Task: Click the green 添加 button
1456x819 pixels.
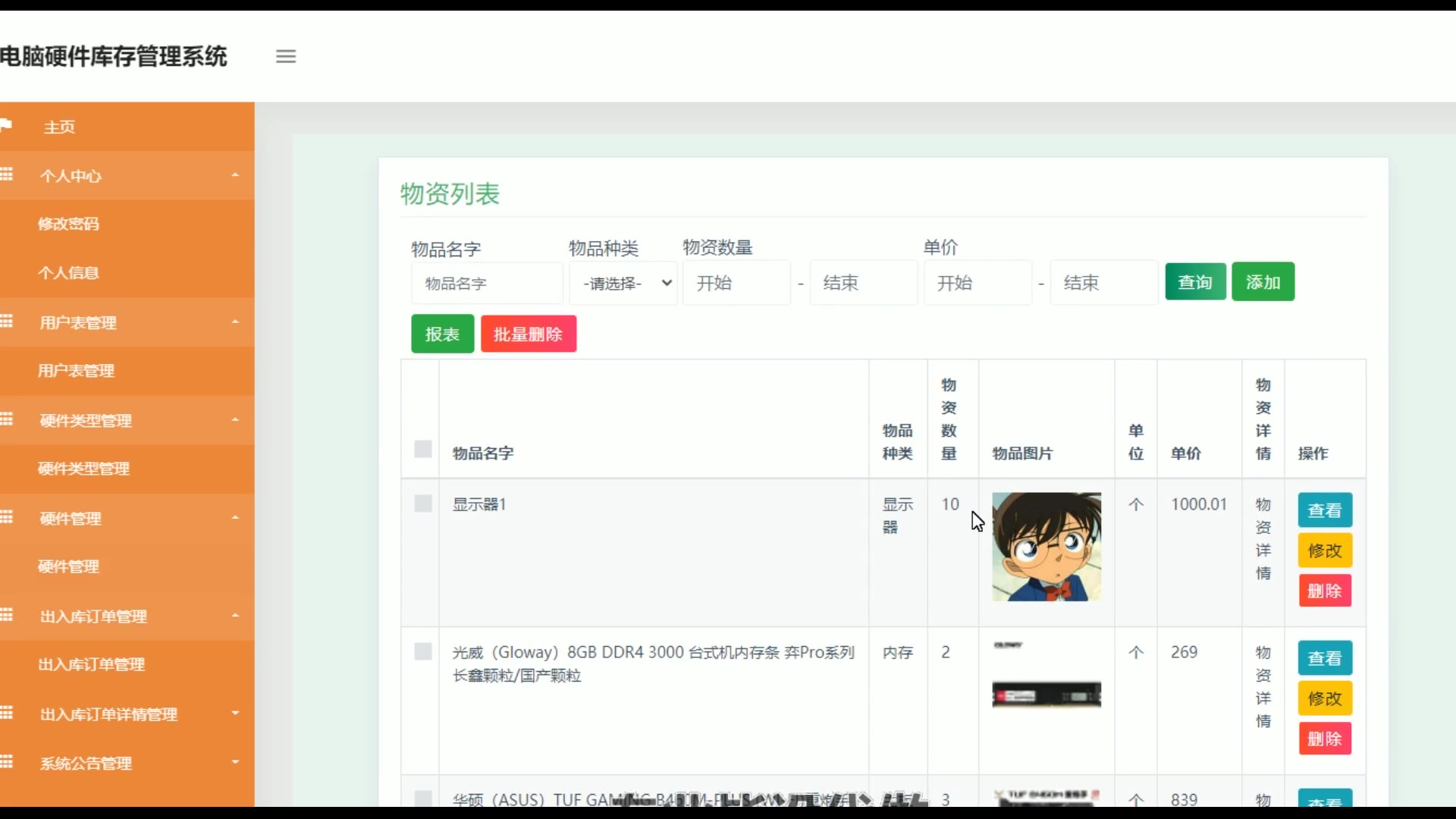Action: click(1263, 282)
